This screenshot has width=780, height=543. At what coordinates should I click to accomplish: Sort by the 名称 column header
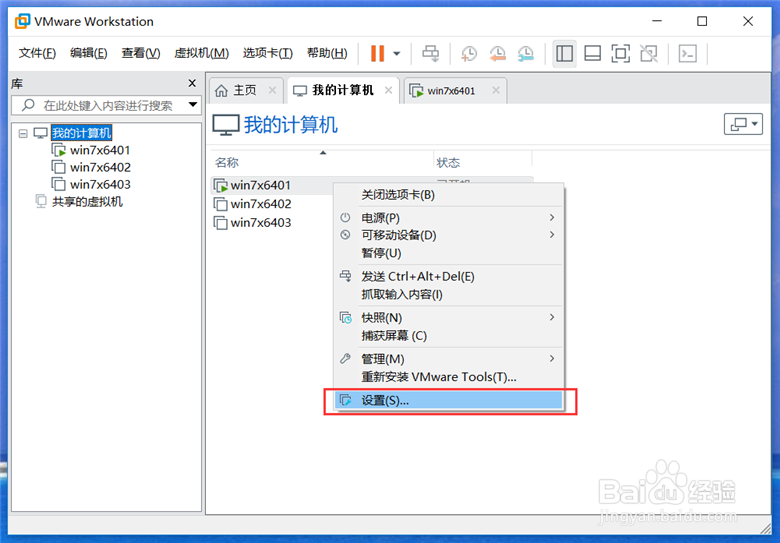[227, 163]
